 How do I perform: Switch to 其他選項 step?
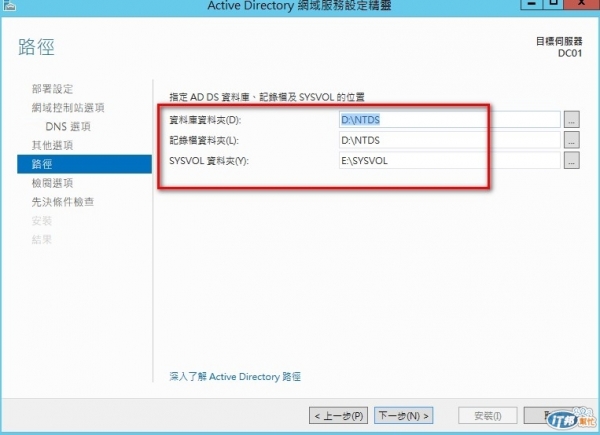(x=52, y=145)
